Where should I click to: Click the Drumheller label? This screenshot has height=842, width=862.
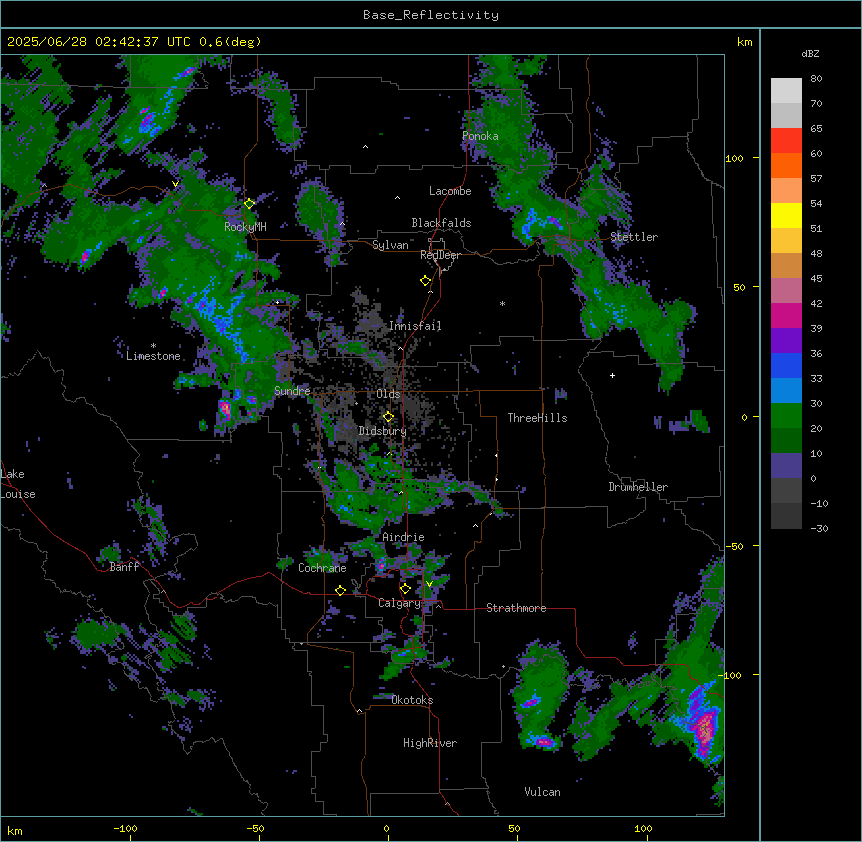tap(638, 487)
